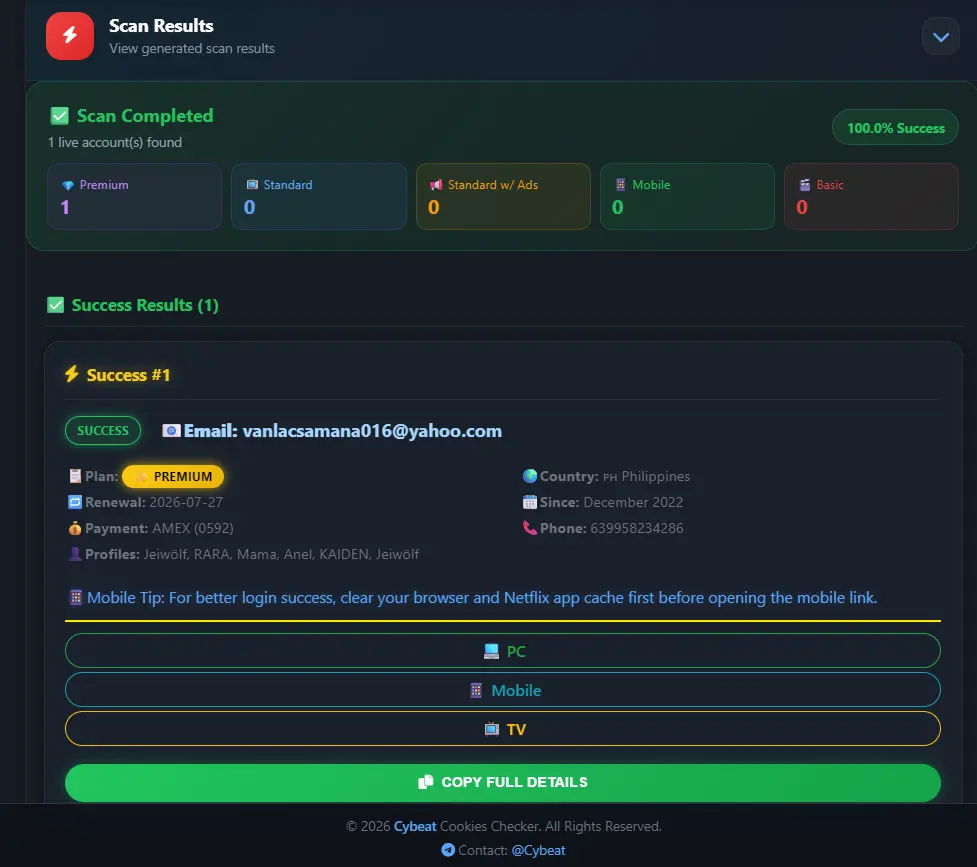Image resolution: width=977 pixels, height=867 pixels.
Task: Click the copy icon in COPY FULL DETAILS
Action: tap(426, 782)
